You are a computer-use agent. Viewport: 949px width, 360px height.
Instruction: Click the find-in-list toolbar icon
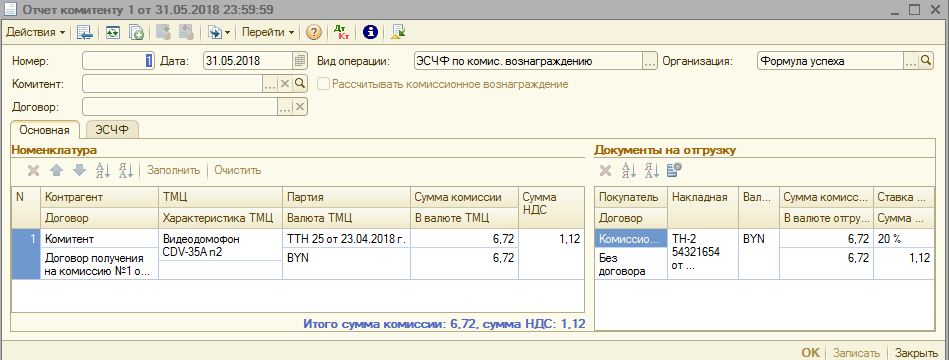(85, 33)
